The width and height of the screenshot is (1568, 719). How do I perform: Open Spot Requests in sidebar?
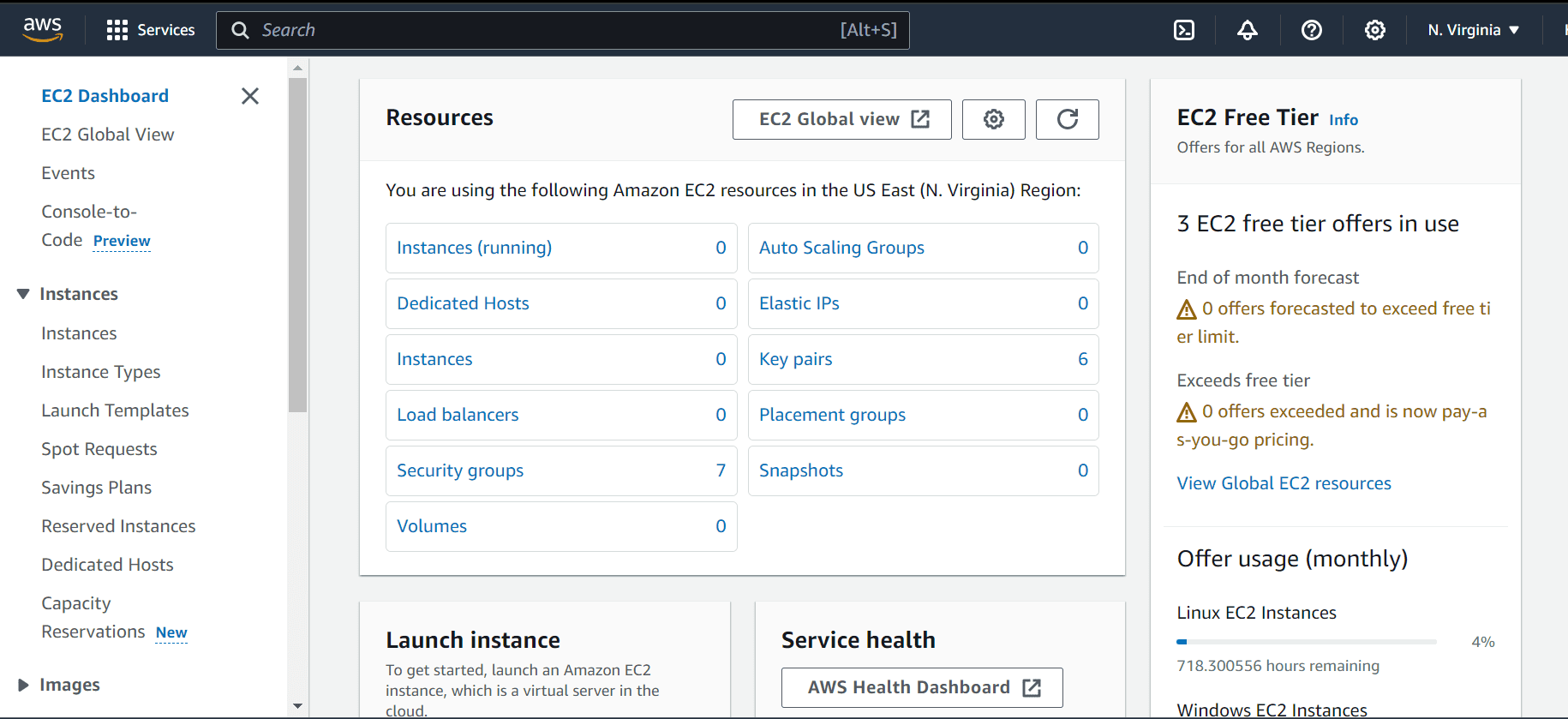(99, 449)
